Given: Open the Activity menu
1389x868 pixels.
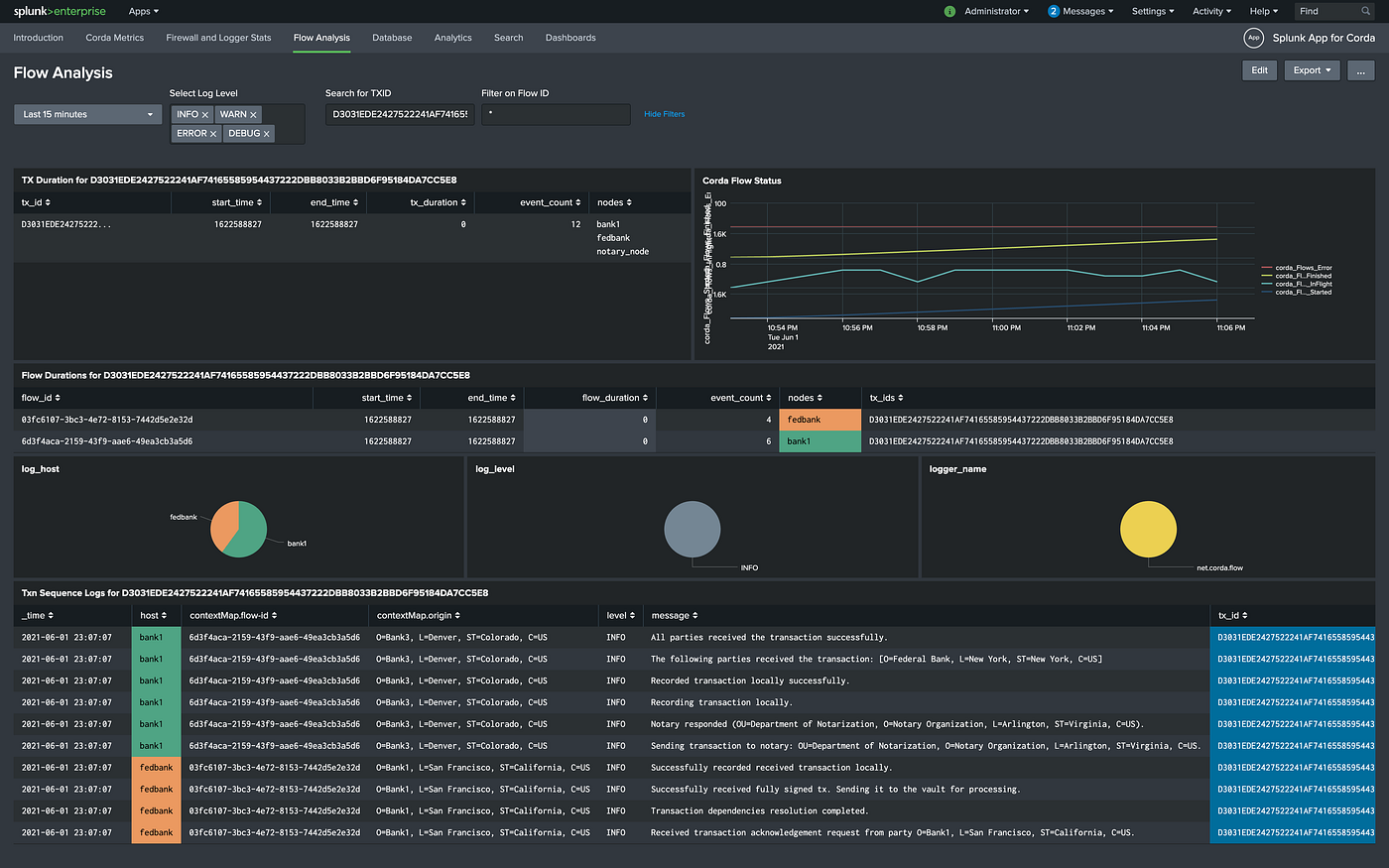Looking at the screenshot, I should click(1211, 11).
